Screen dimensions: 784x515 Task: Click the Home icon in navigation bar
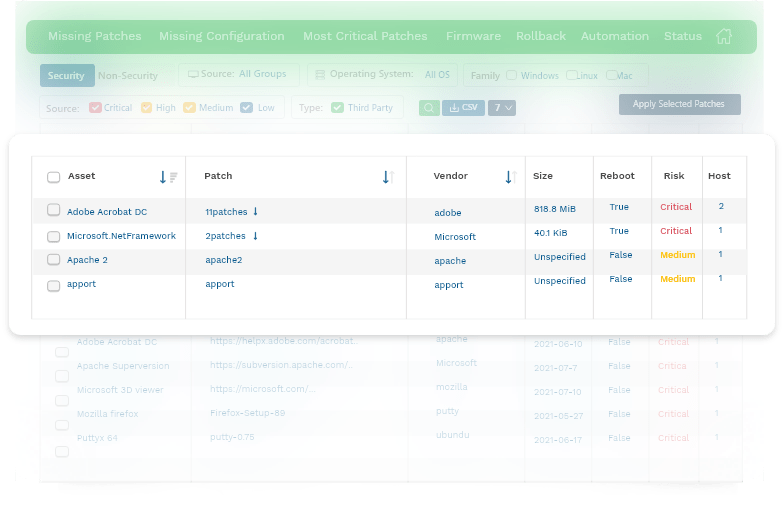pyautogui.click(x=724, y=36)
